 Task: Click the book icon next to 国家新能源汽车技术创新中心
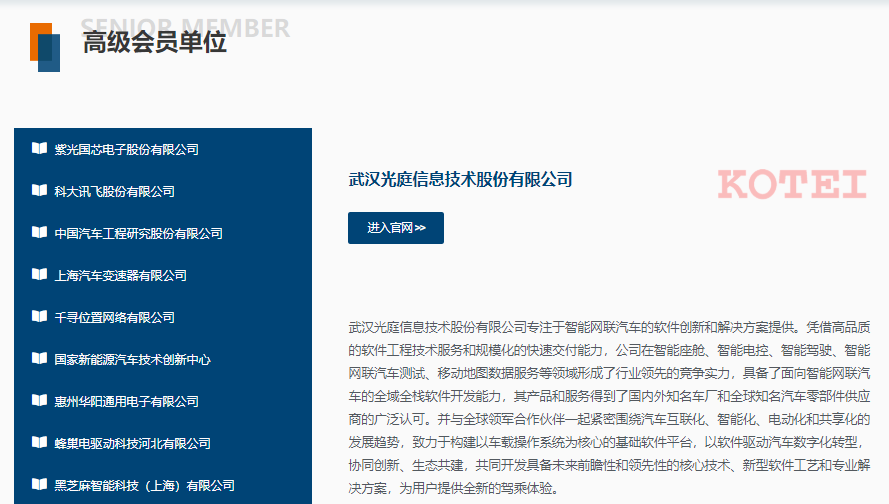pos(39,359)
